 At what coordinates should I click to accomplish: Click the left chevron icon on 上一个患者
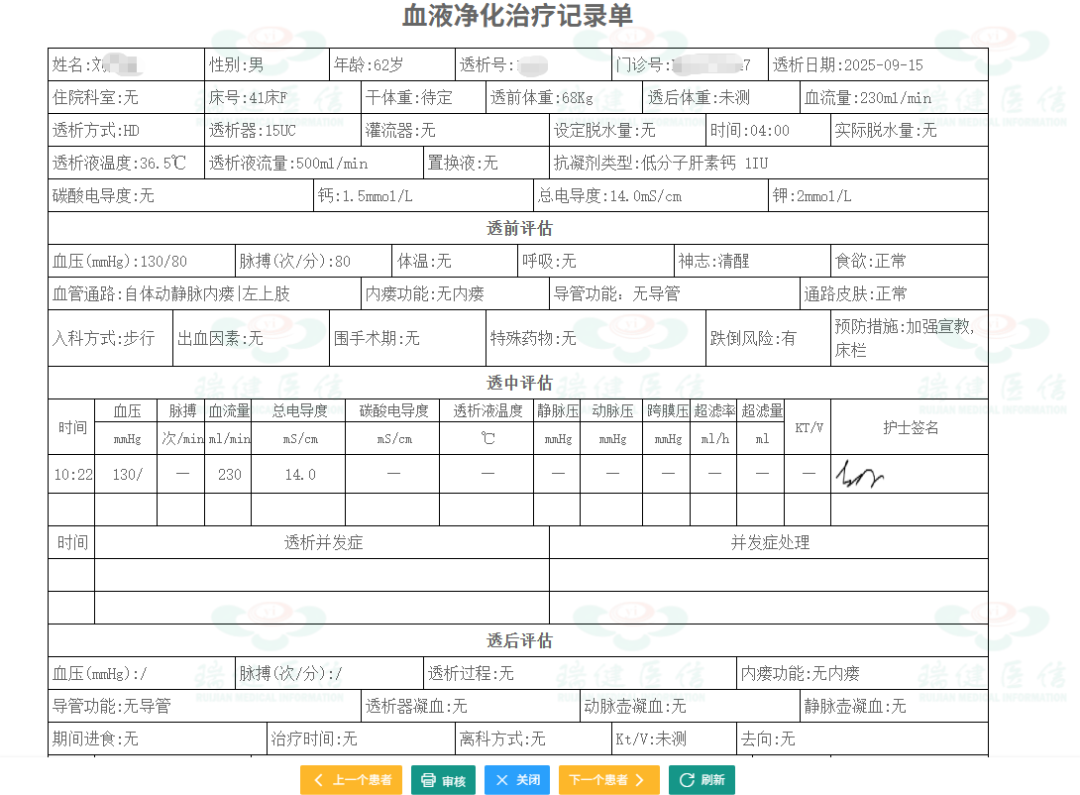pyautogui.click(x=319, y=780)
